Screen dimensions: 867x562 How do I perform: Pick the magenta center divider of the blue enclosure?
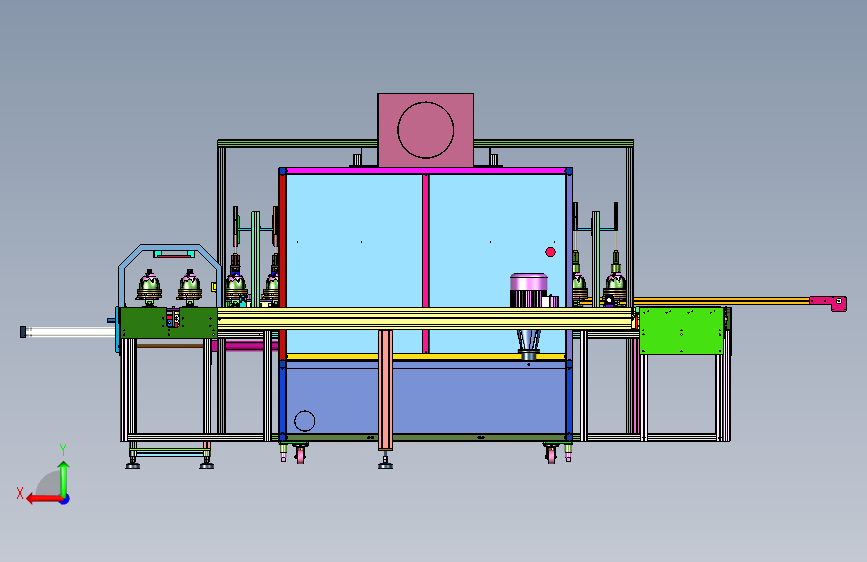pos(425,263)
